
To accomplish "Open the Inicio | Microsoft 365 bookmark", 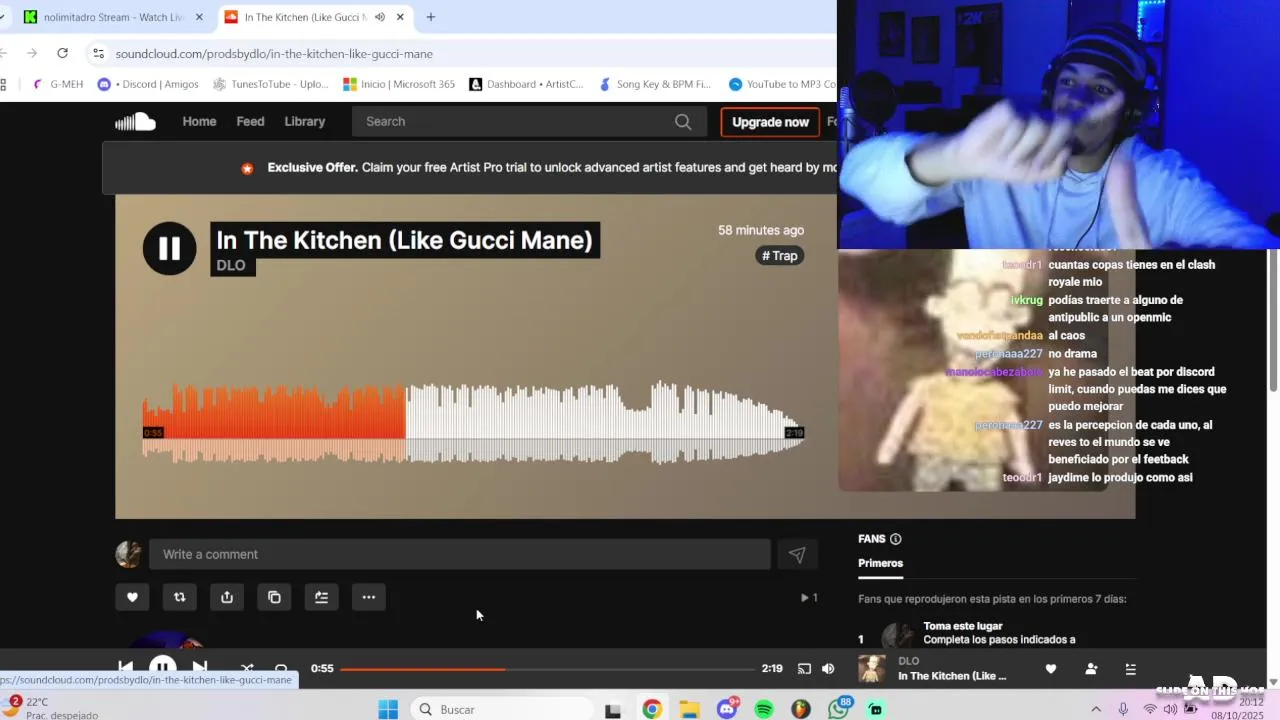I will click(399, 84).
